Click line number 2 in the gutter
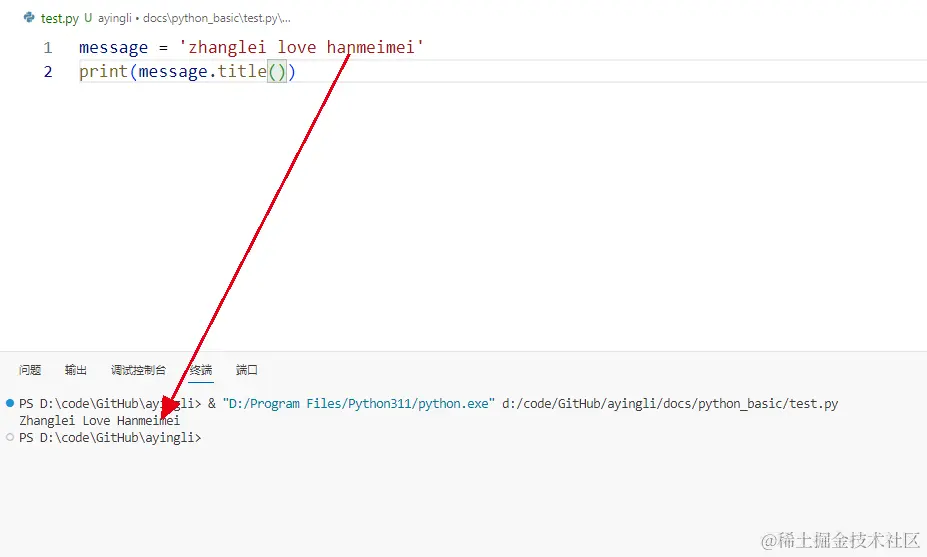The image size is (927, 557). click(48, 72)
